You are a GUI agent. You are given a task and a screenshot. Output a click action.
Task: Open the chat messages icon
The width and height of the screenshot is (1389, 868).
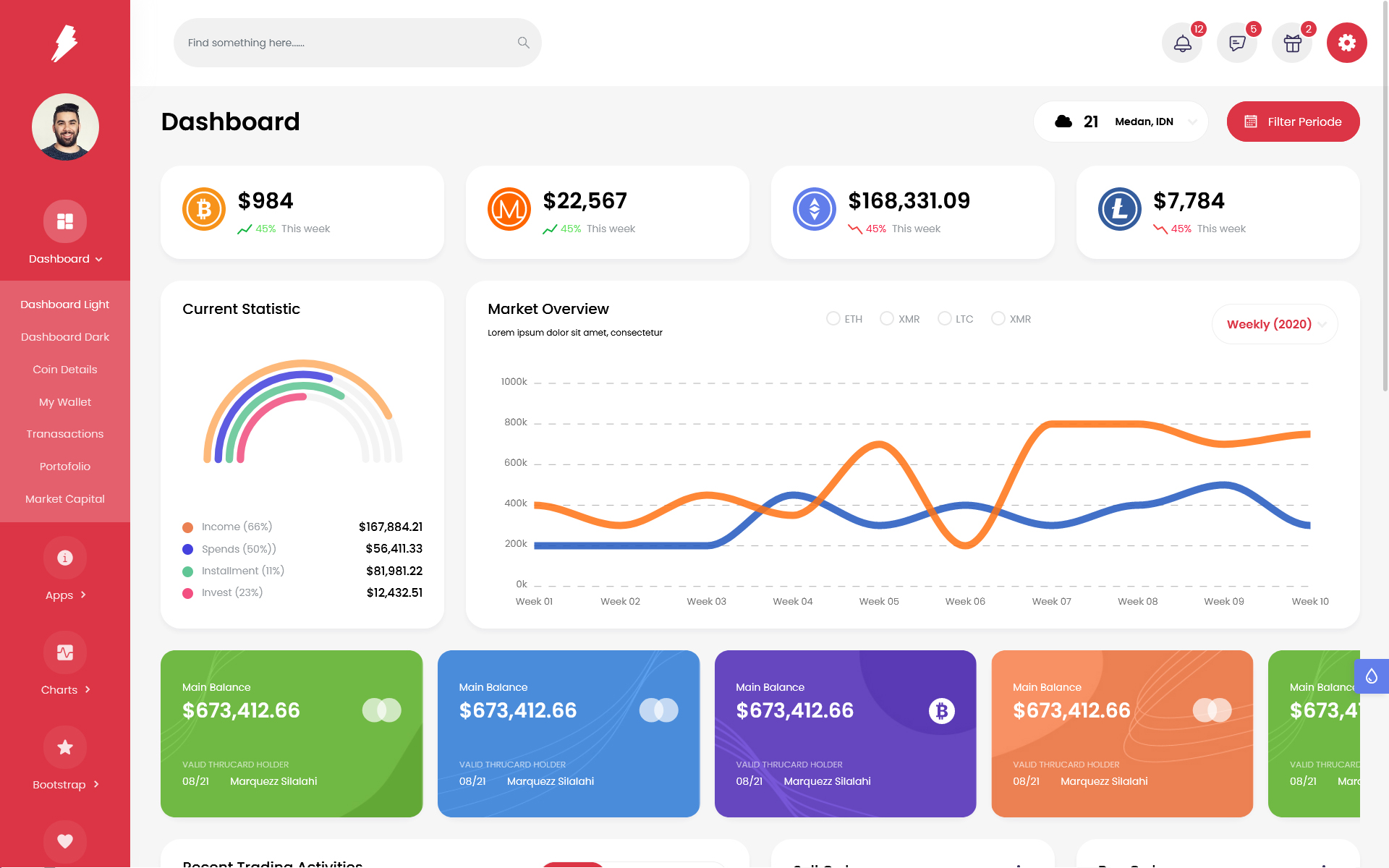tap(1237, 43)
